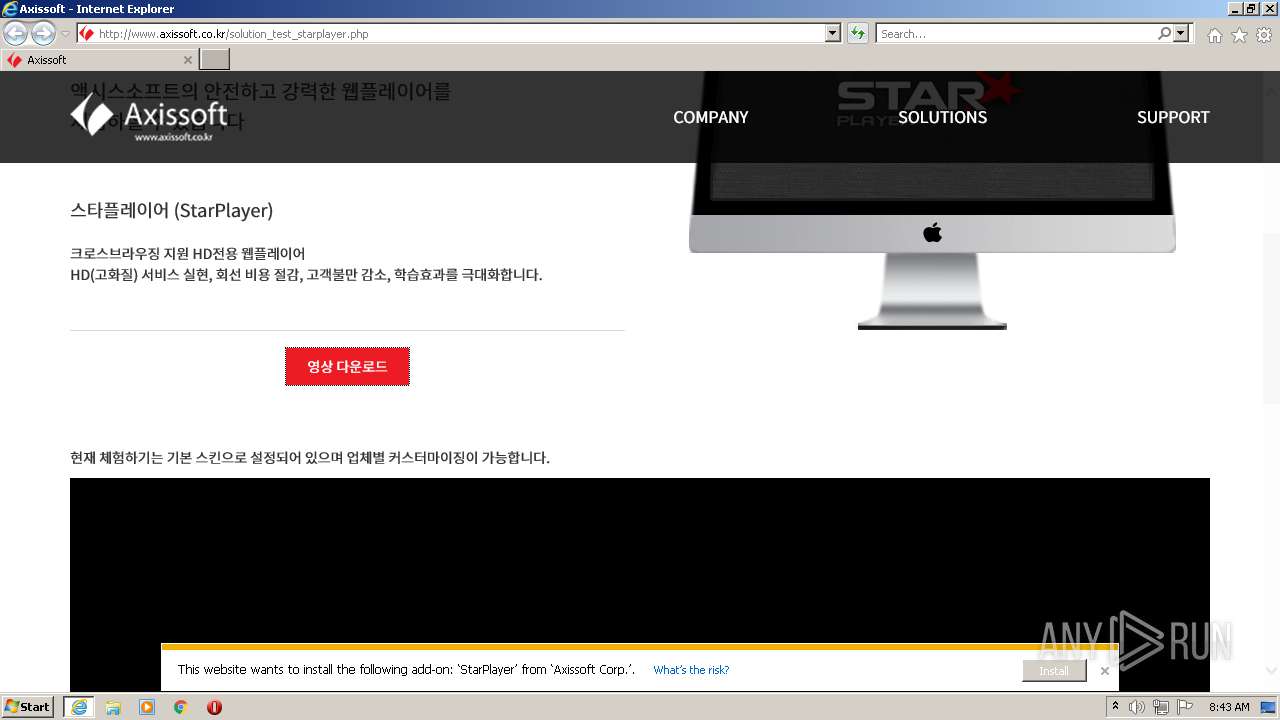Viewport: 1280px width, 720px height.
Task: Click the Action Center flag icon
Action: [1185, 707]
